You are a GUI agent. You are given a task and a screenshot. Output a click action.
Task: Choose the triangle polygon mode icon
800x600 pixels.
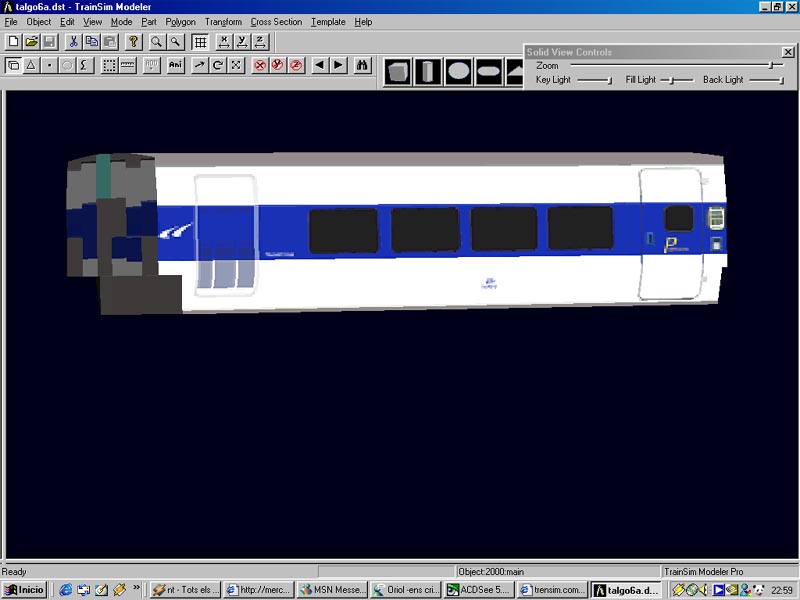pyautogui.click(x=31, y=65)
